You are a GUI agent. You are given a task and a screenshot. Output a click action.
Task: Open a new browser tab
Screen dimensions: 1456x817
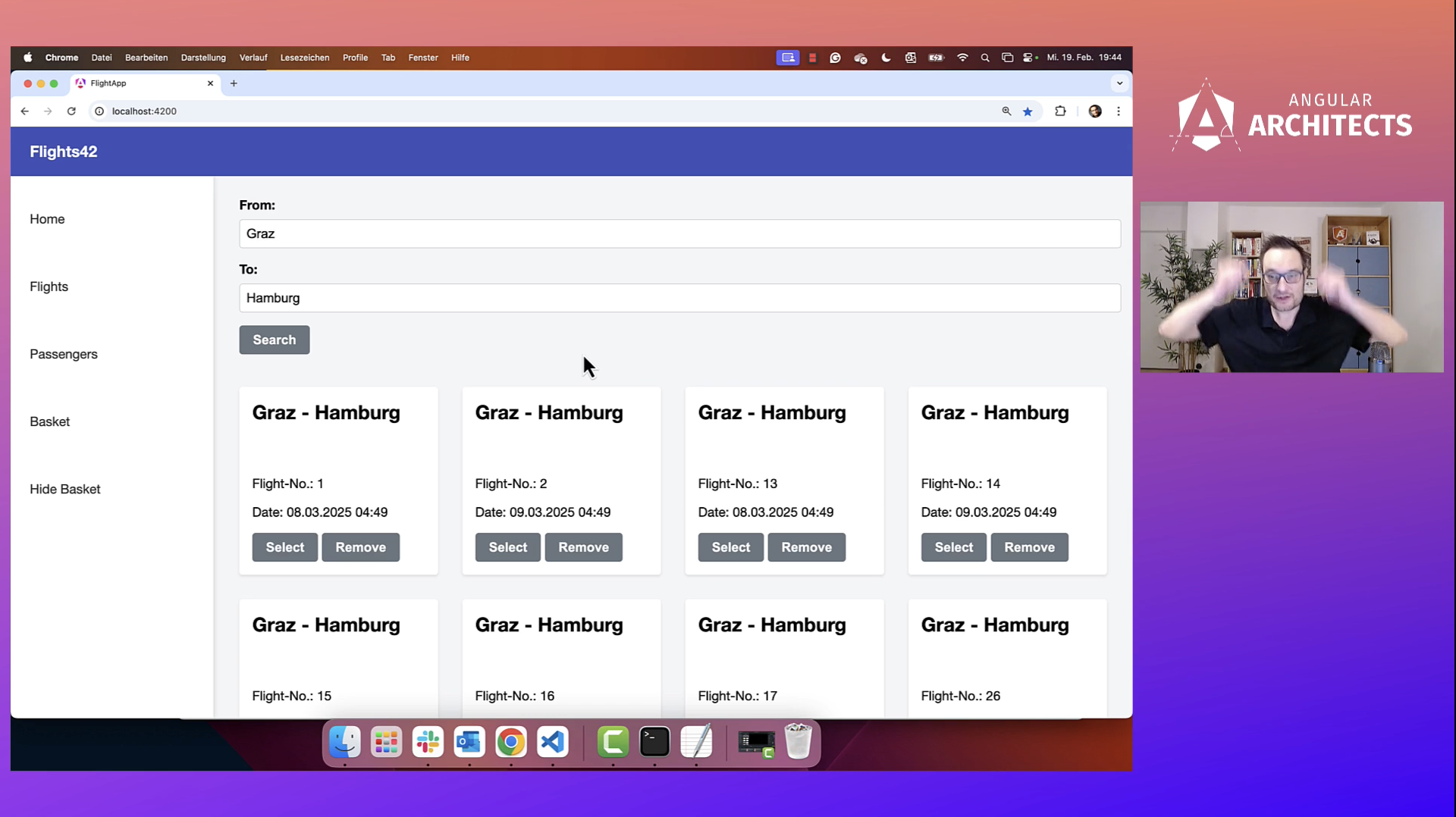pyautogui.click(x=234, y=83)
